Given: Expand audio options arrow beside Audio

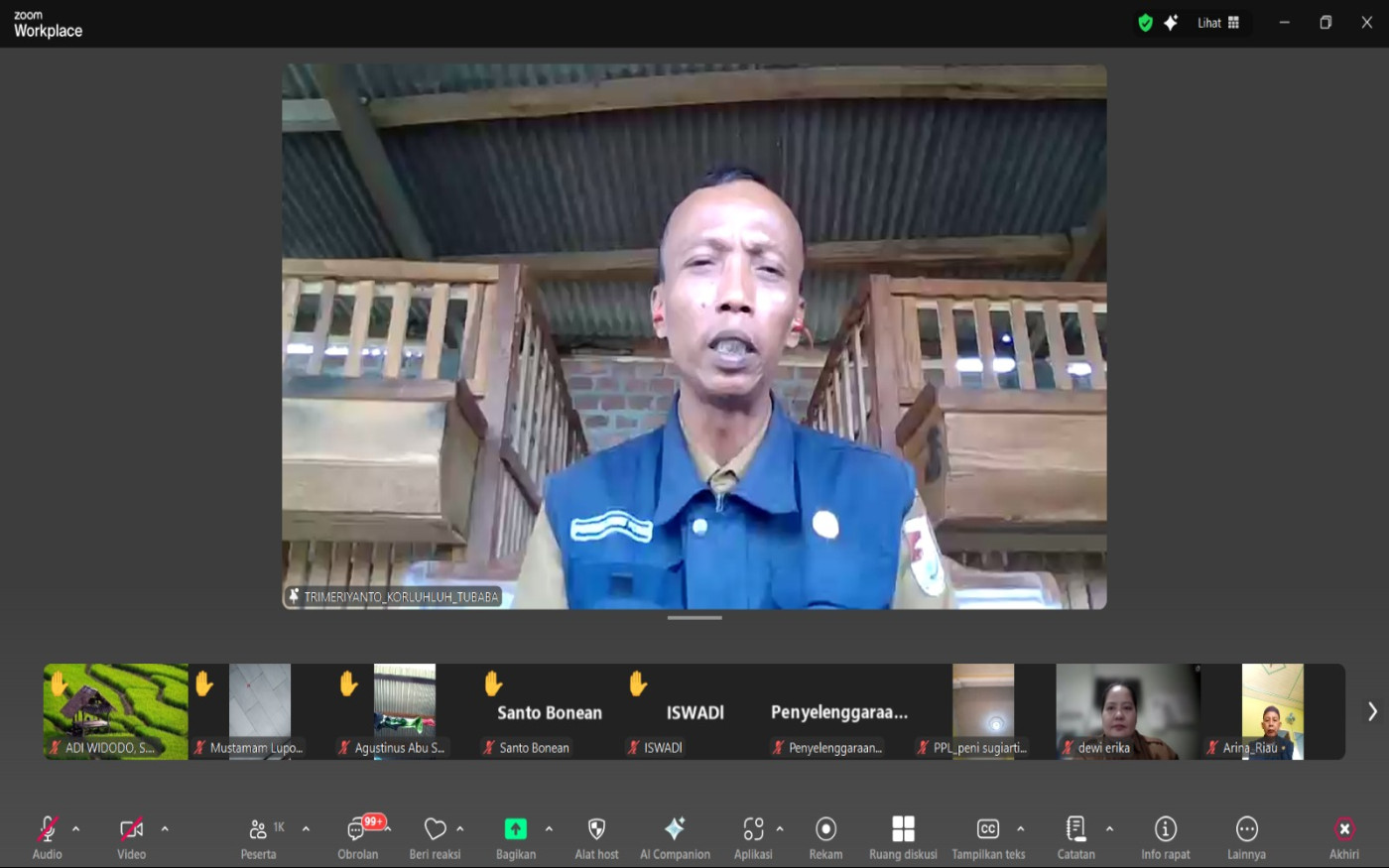Looking at the screenshot, I should point(76,828).
